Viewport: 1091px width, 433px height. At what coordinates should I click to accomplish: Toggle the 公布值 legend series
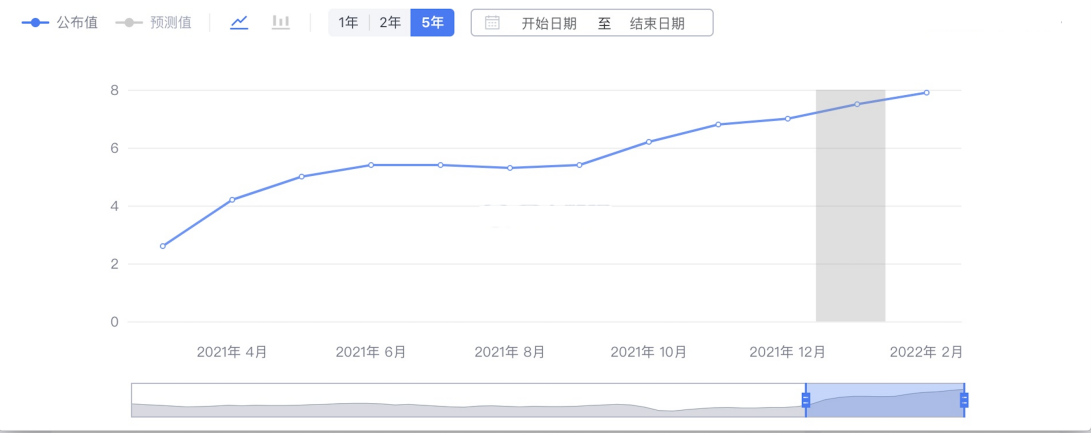pos(60,22)
